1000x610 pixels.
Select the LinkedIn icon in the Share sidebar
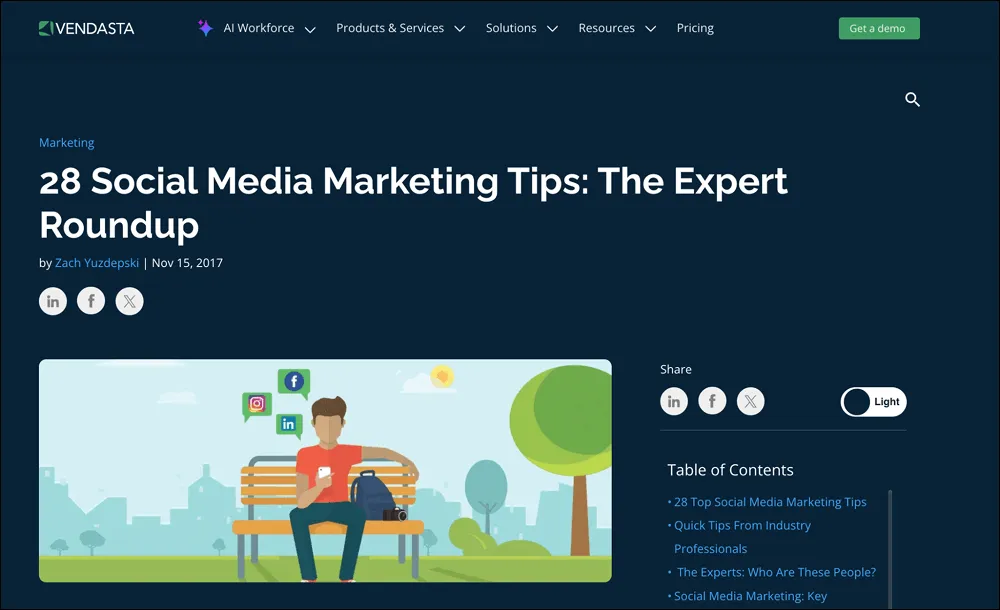[674, 401]
